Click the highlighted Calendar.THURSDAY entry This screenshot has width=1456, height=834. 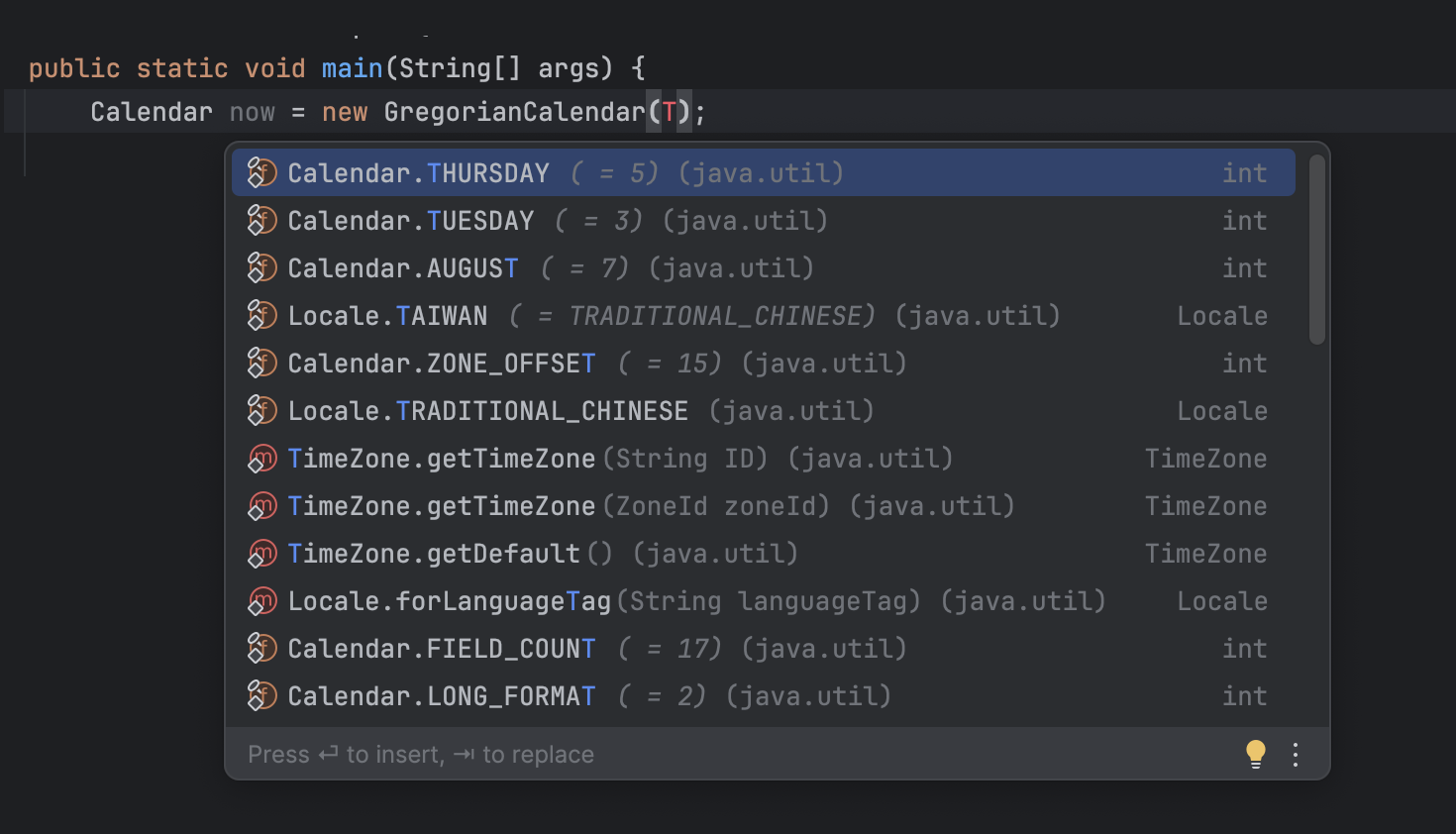pos(418,172)
